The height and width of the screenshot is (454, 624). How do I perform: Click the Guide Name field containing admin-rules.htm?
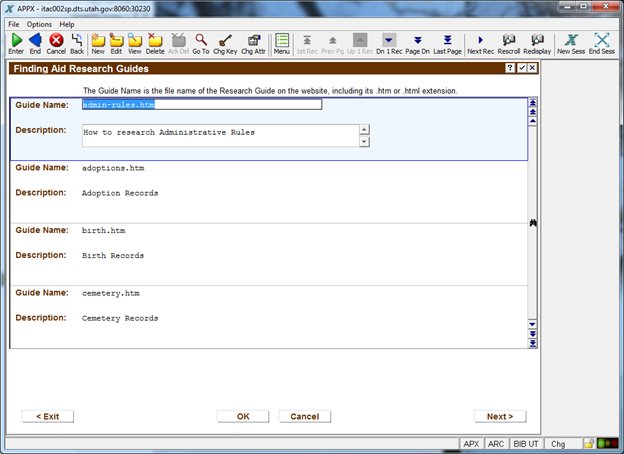(201, 104)
